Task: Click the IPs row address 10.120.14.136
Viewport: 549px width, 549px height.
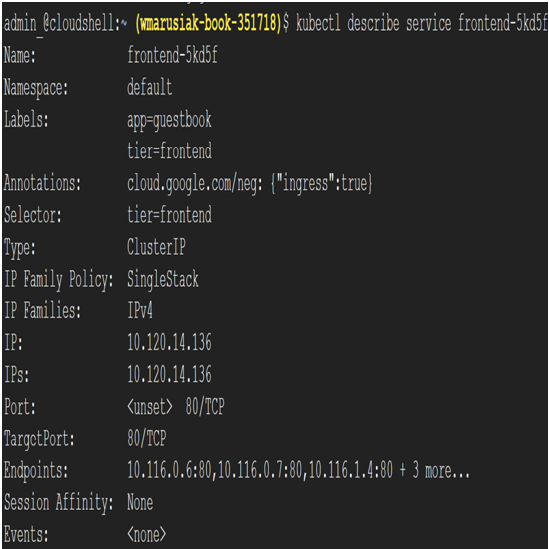Action: 169,374
